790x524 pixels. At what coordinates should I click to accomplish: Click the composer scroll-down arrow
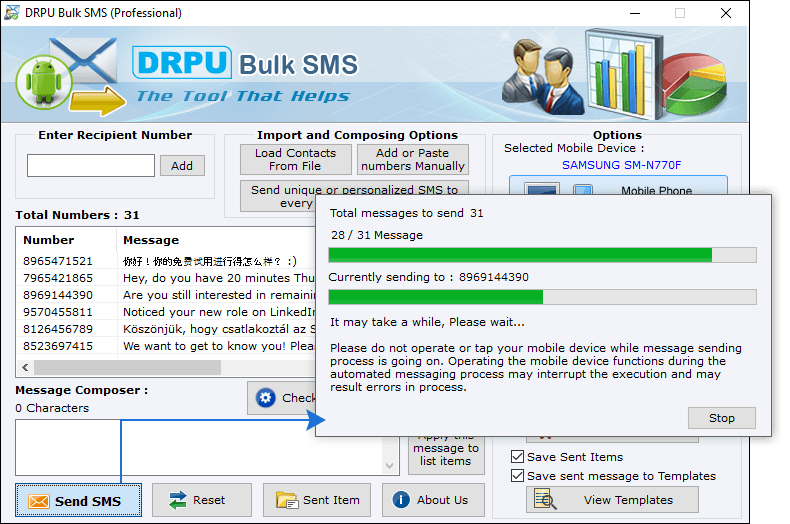click(389, 466)
